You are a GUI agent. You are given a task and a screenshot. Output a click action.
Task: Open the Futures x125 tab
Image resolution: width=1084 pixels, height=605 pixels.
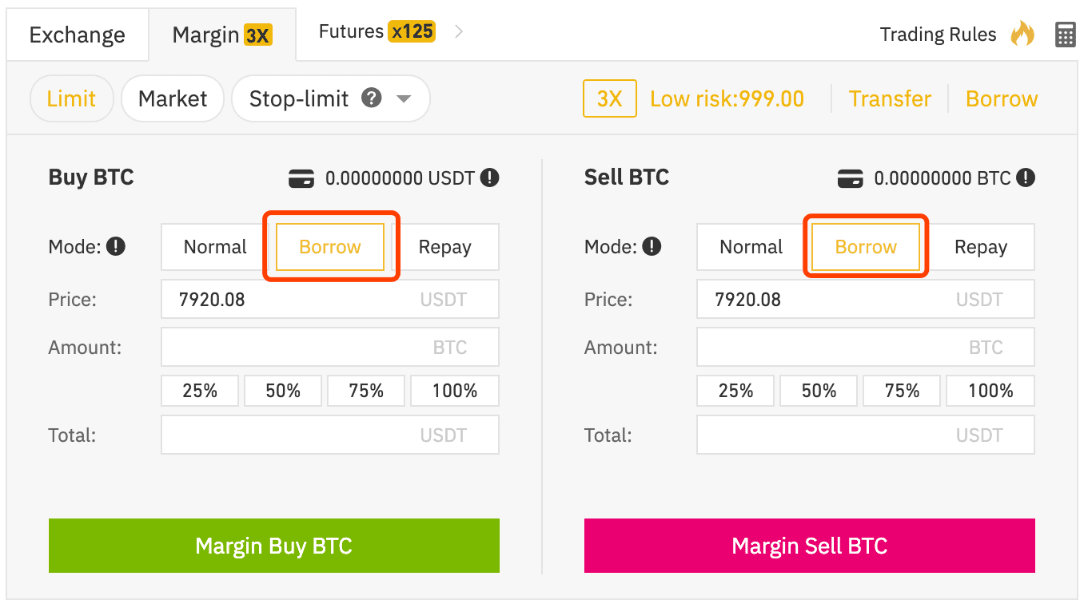pos(375,31)
